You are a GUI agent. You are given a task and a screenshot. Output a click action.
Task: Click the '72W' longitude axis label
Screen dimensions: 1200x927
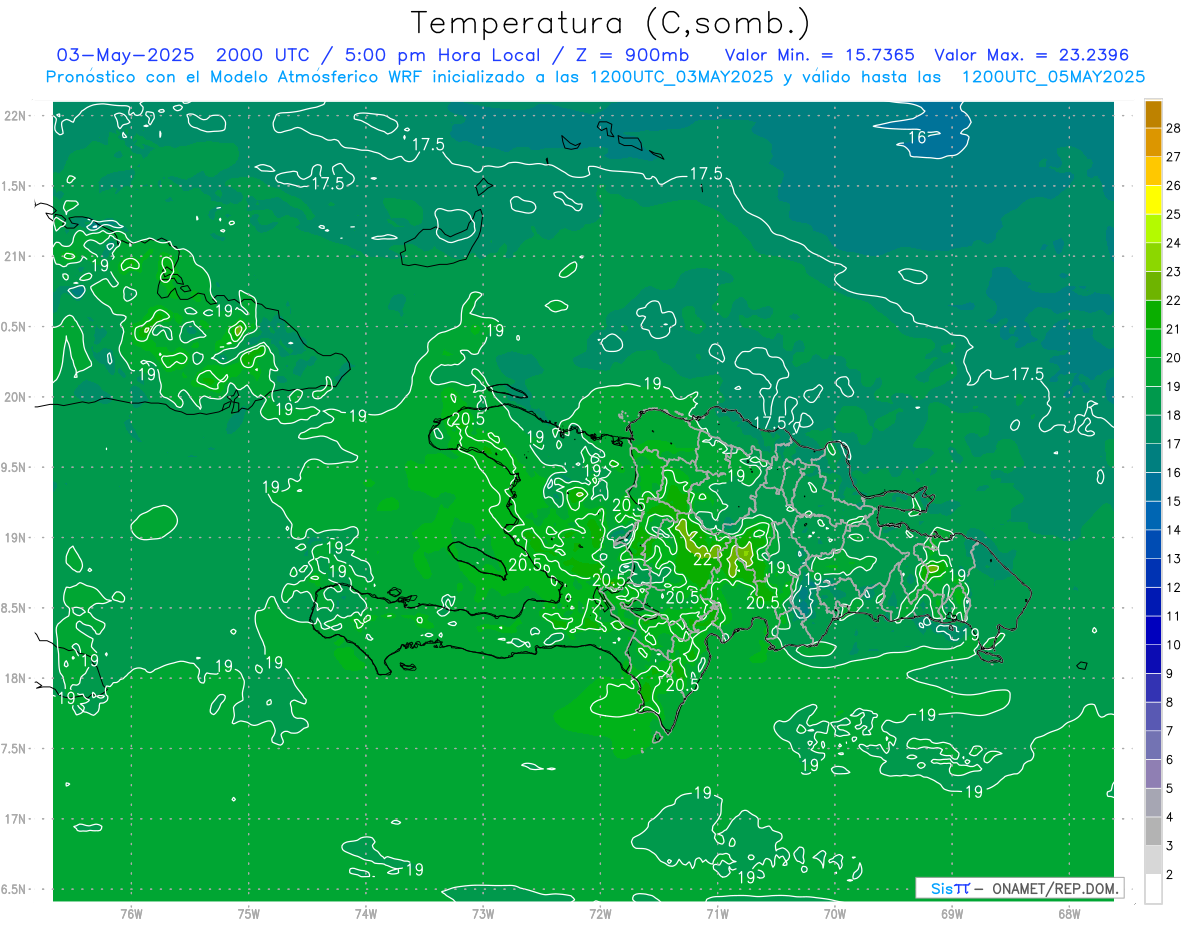[x=600, y=914]
